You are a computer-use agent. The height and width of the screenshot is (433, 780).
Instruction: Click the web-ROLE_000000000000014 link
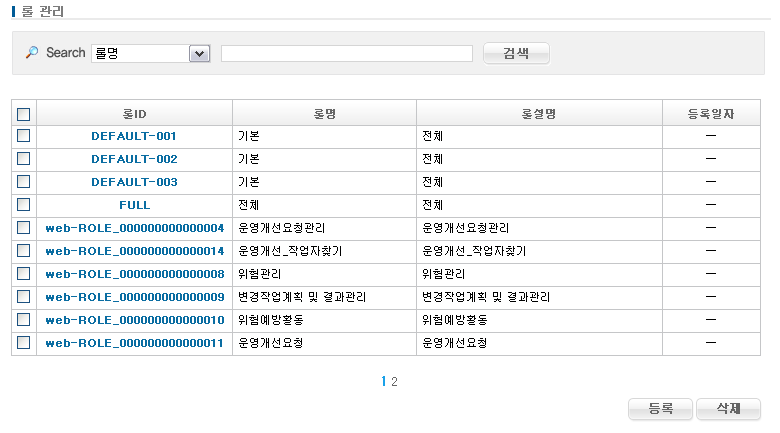(134, 251)
